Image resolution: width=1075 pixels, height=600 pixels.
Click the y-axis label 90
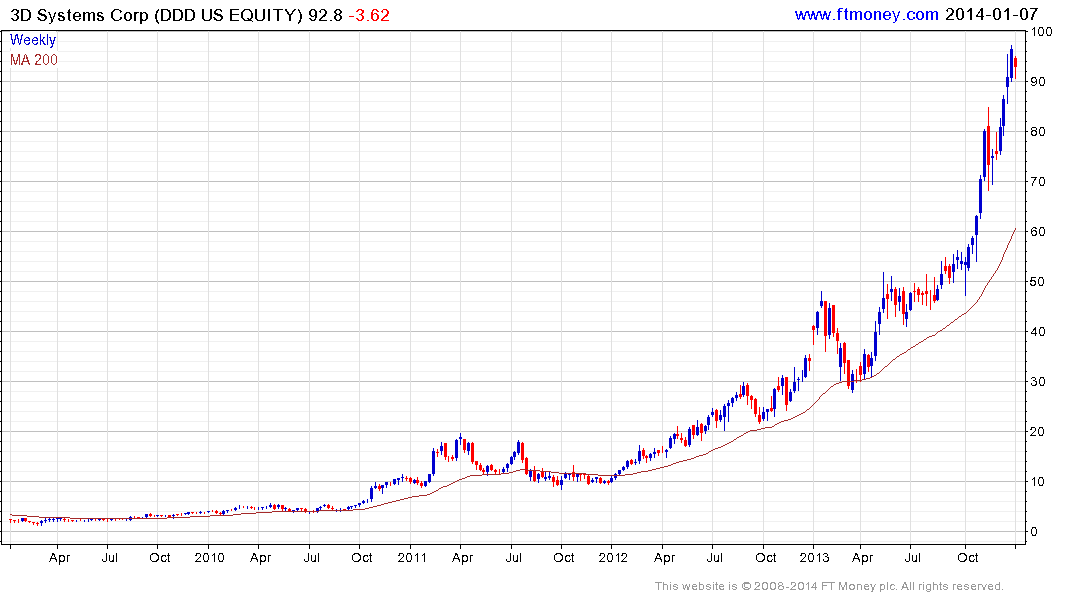pyautogui.click(x=1038, y=82)
